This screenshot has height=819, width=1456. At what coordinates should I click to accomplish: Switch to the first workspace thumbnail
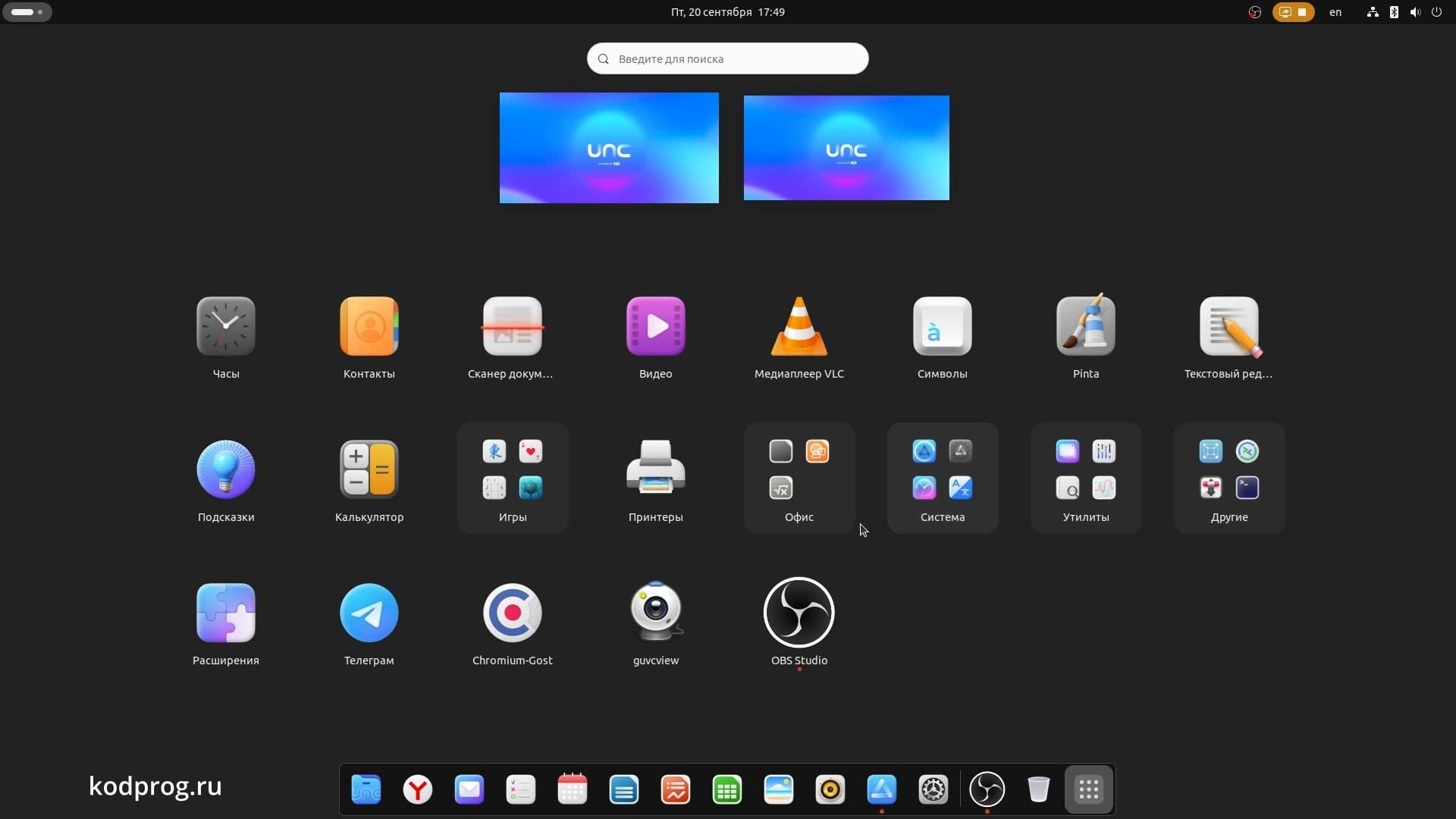(x=609, y=148)
